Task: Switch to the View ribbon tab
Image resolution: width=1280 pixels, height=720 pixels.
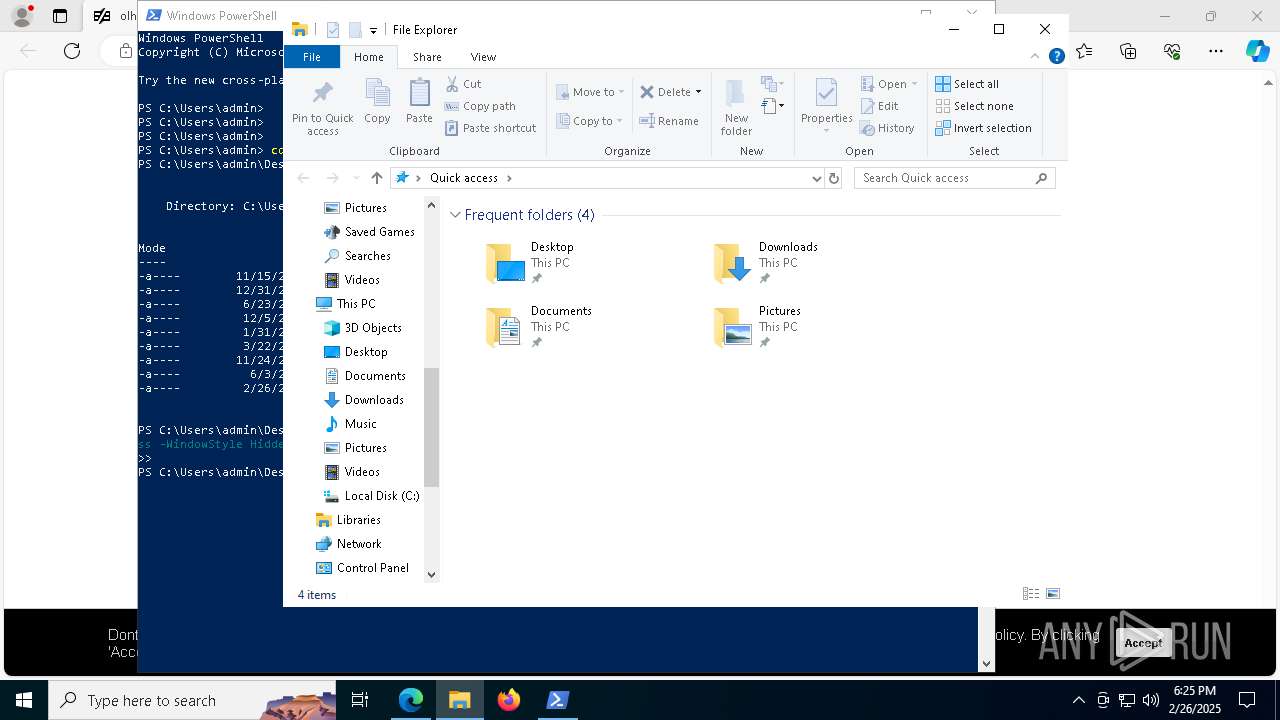Action: pos(483,57)
